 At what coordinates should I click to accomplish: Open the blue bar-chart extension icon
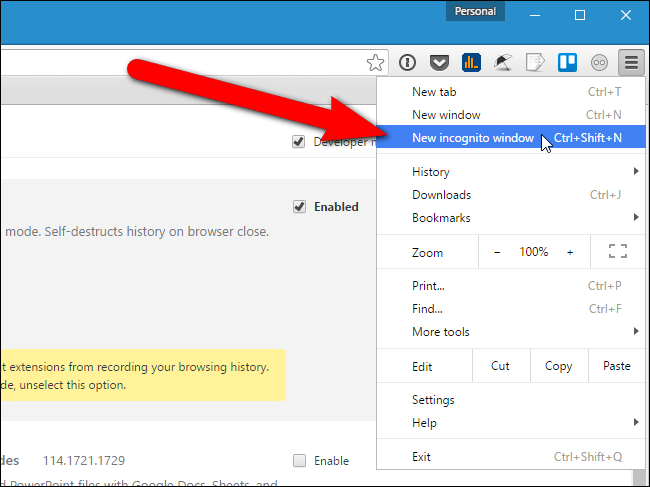click(471, 63)
